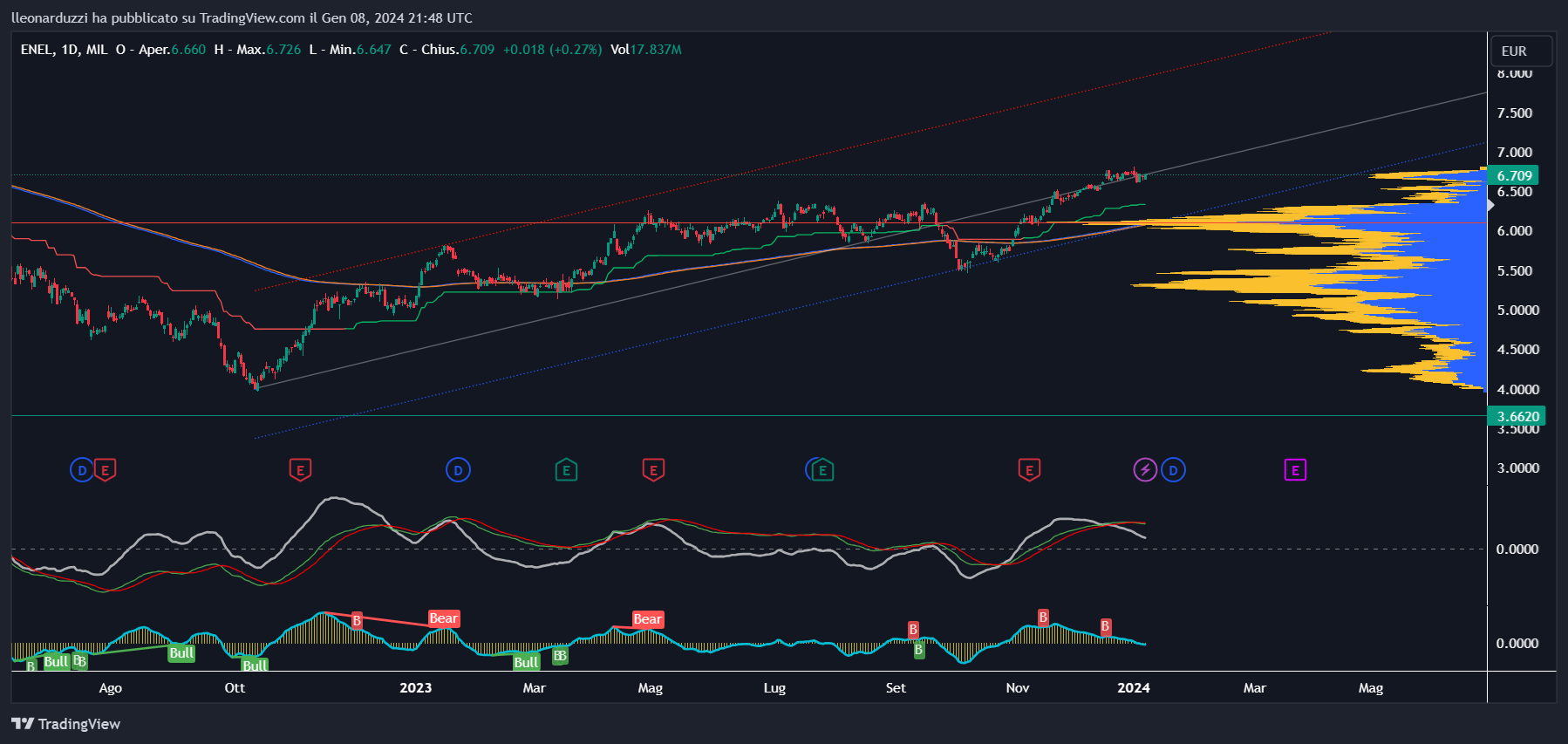Open the green E earnings marker above Lug

pos(822,471)
